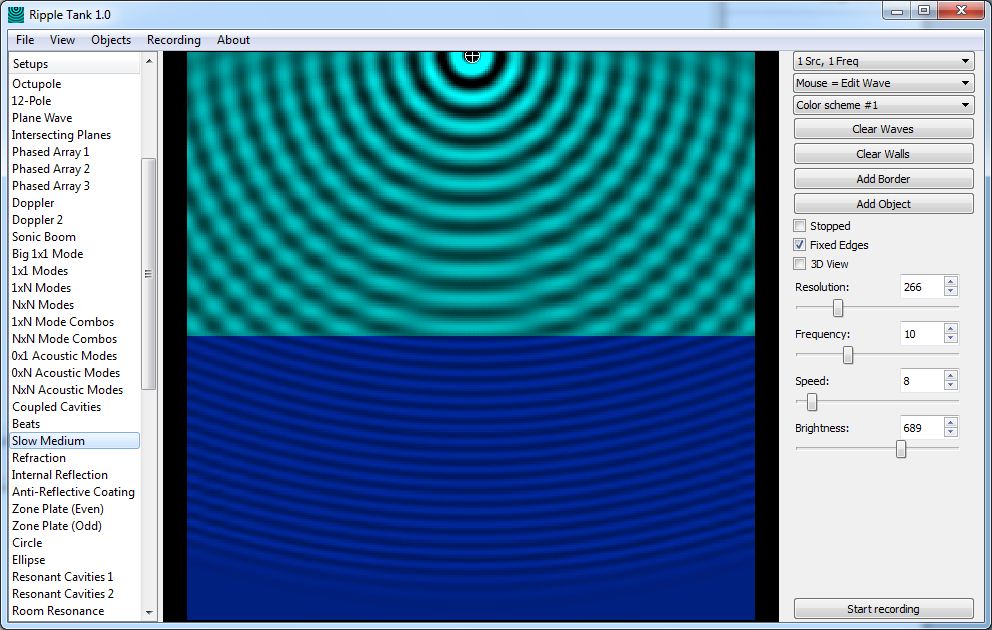This screenshot has width=992, height=630.
Task: Increase the Resolution value with up arrow
Action: (950, 281)
